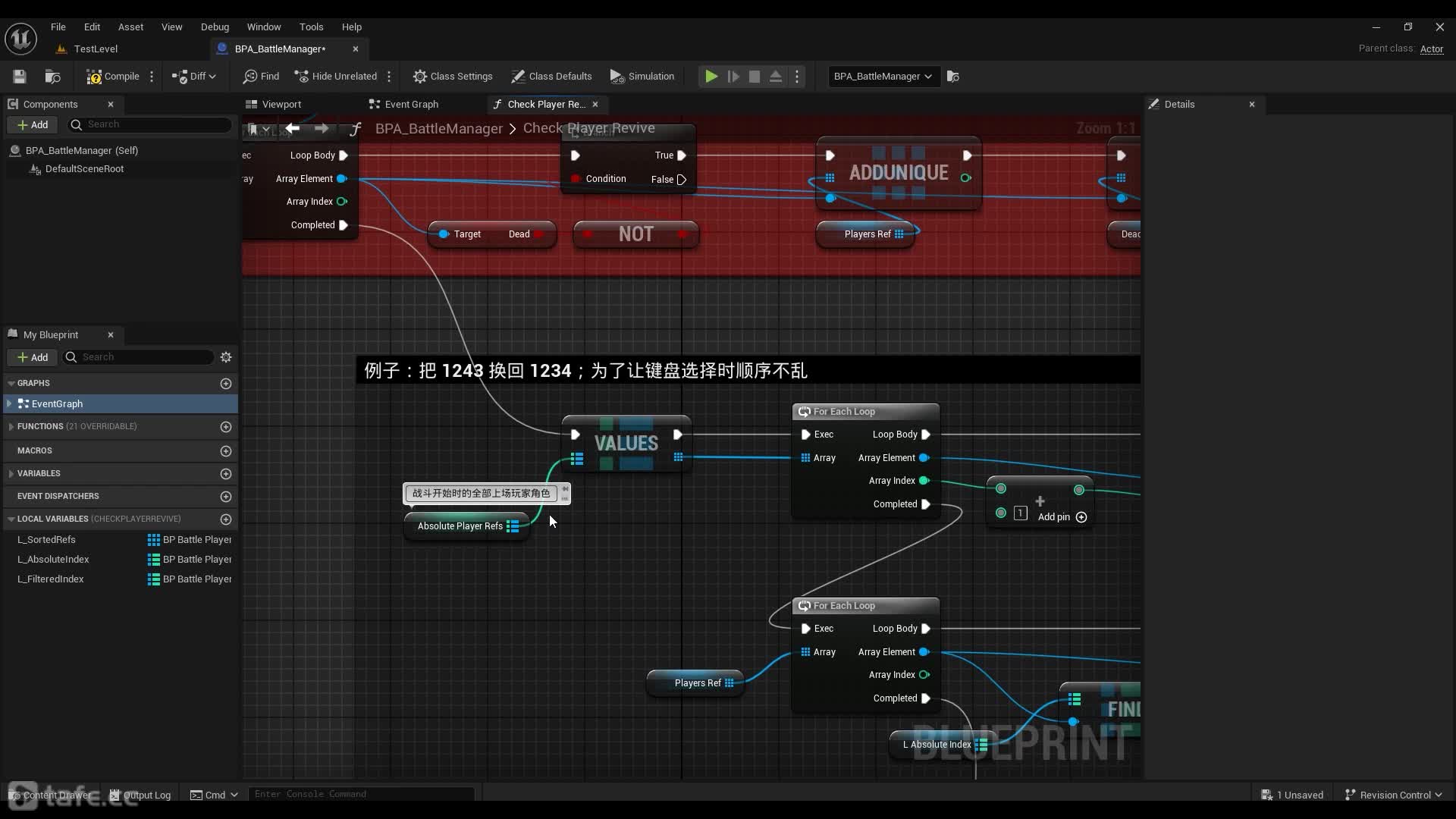
Task: Open the Output Log
Action: coord(140,795)
